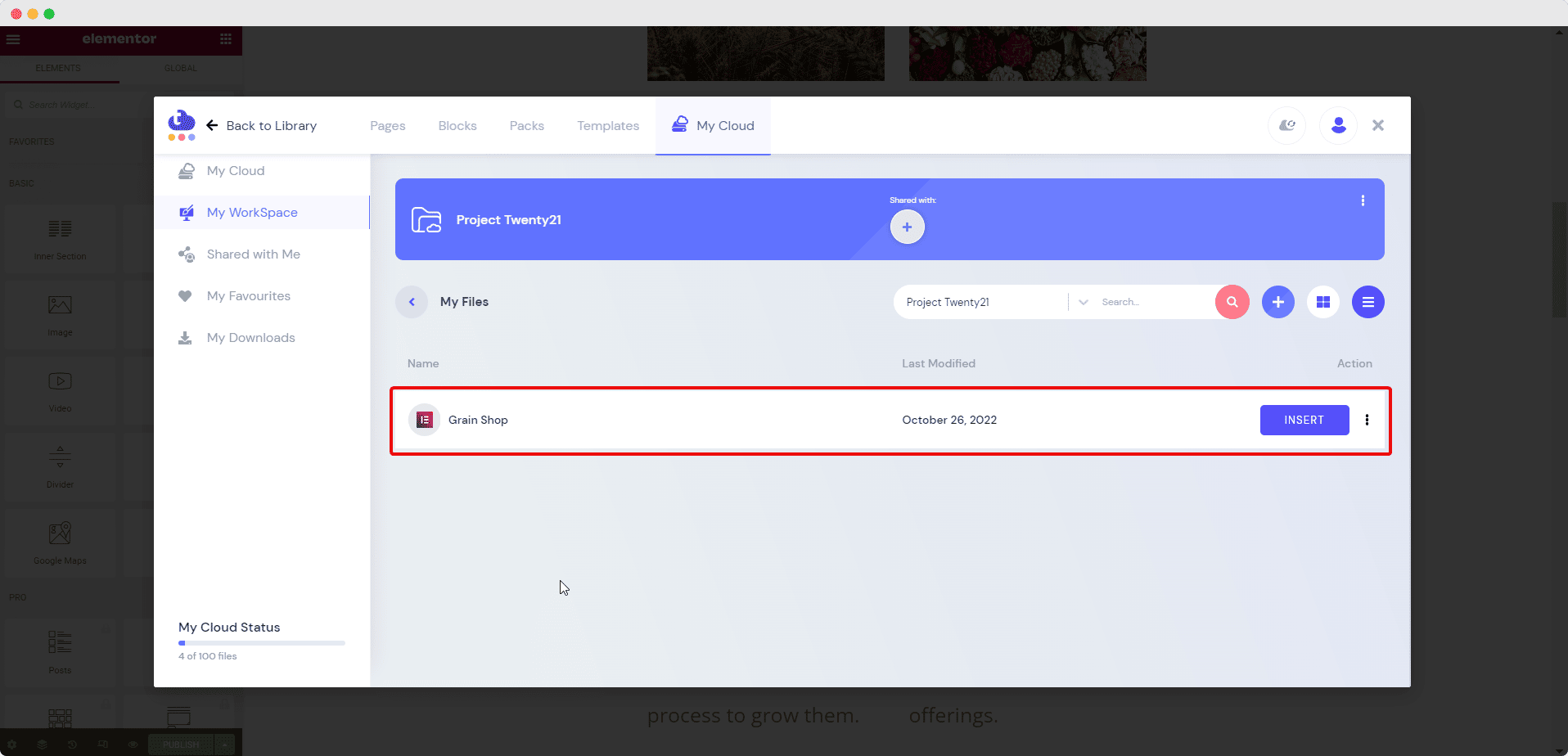Open the Elementor hamburger menu
Screen dimensions: 1568x756
coord(13,38)
